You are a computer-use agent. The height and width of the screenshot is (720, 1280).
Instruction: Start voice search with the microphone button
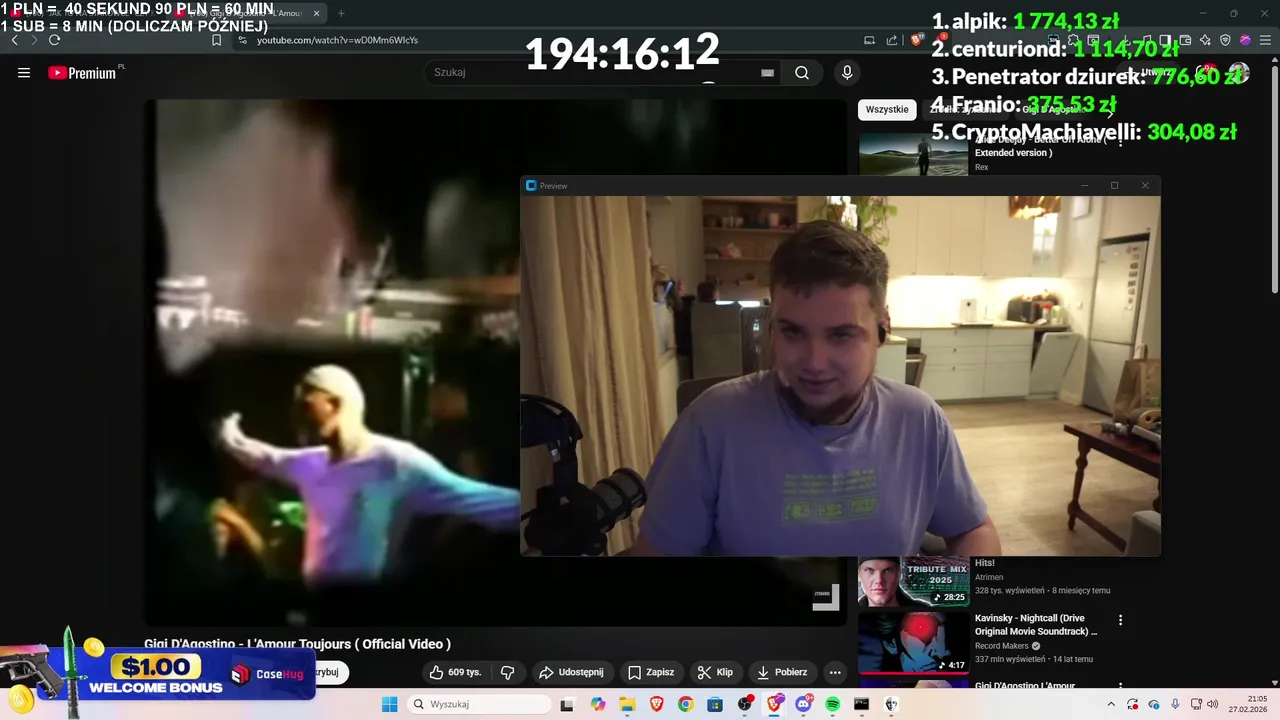click(847, 72)
